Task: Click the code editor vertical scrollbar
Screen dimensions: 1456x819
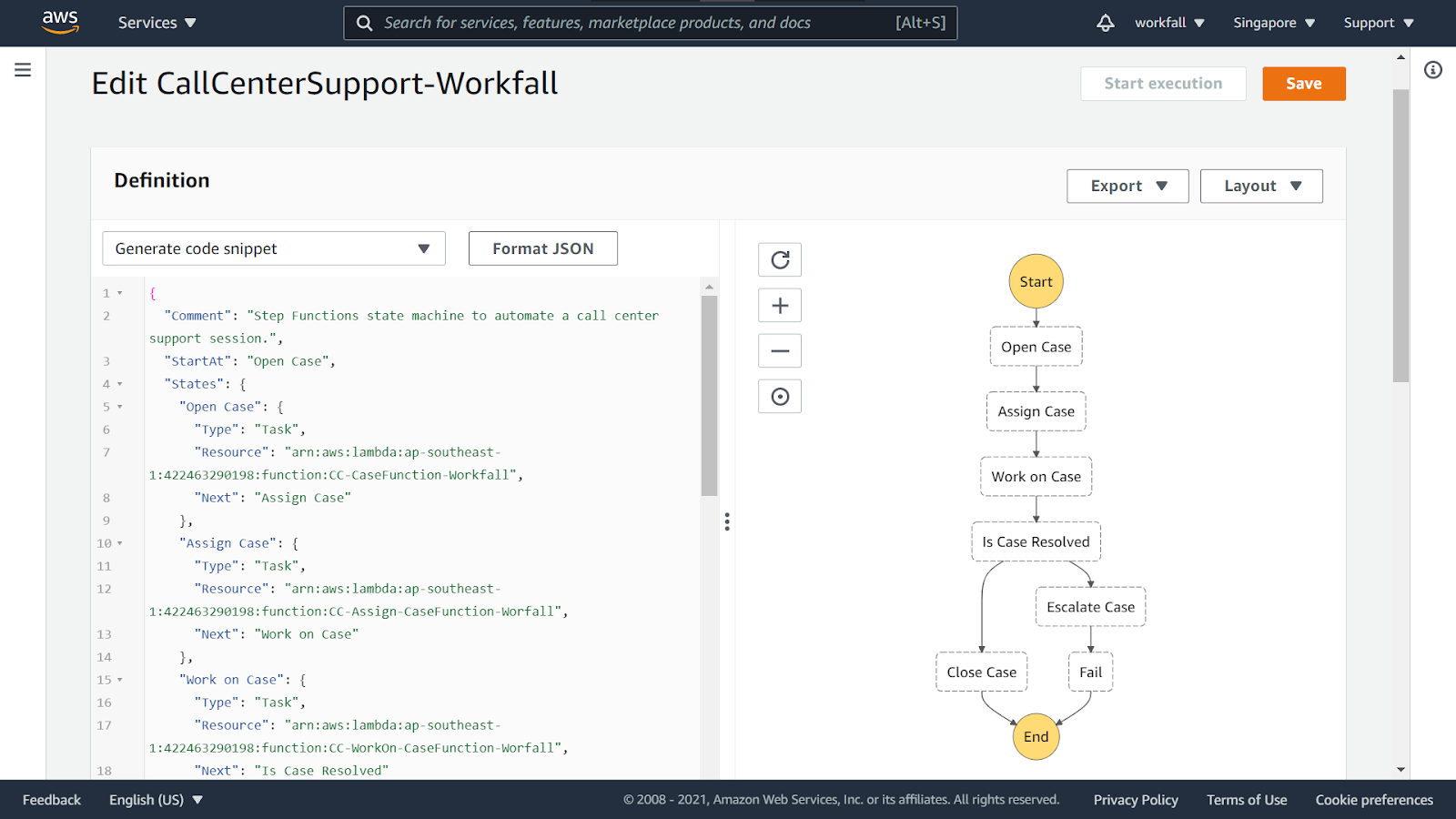Action: pyautogui.click(x=710, y=396)
